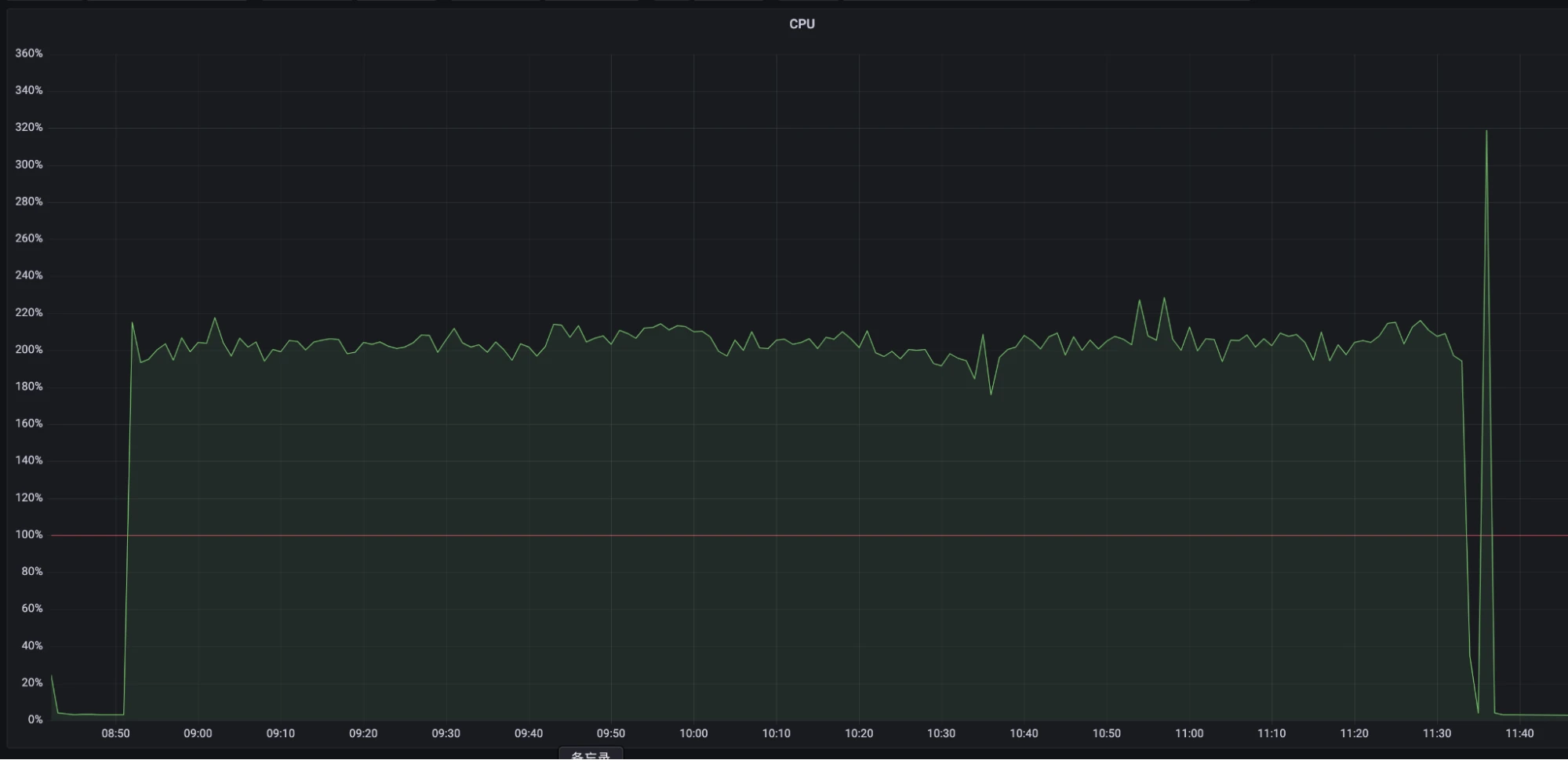Click the 08:50 time axis label
This screenshot has height=760, width=1568.
pos(115,733)
